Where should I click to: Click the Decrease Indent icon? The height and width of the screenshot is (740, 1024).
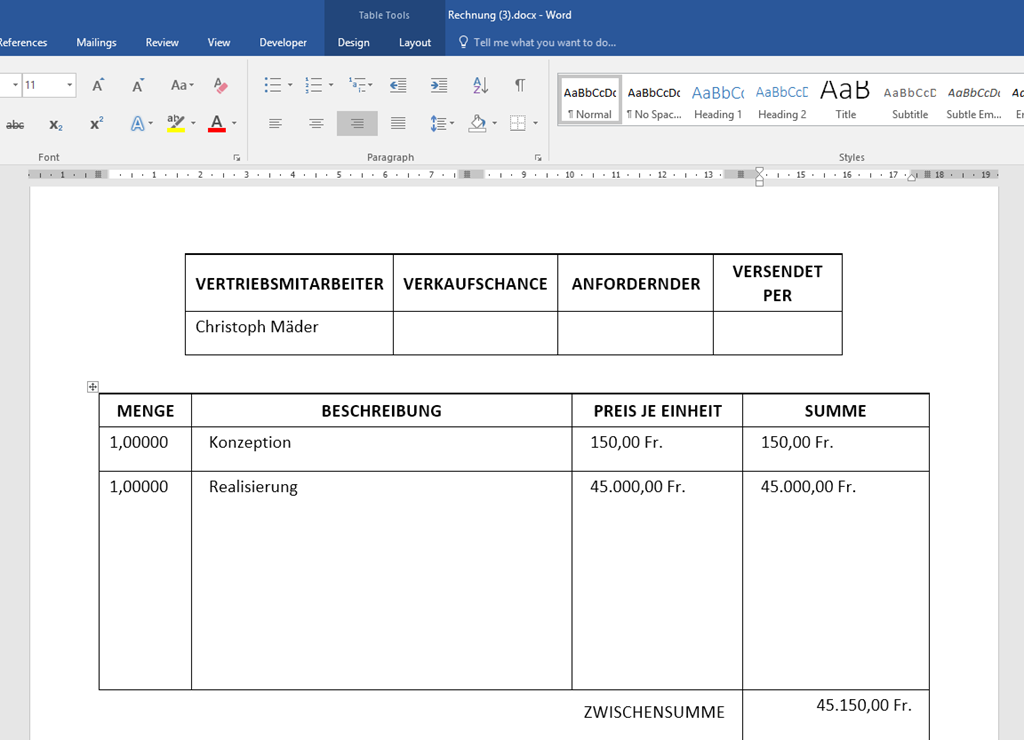(x=398, y=86)
